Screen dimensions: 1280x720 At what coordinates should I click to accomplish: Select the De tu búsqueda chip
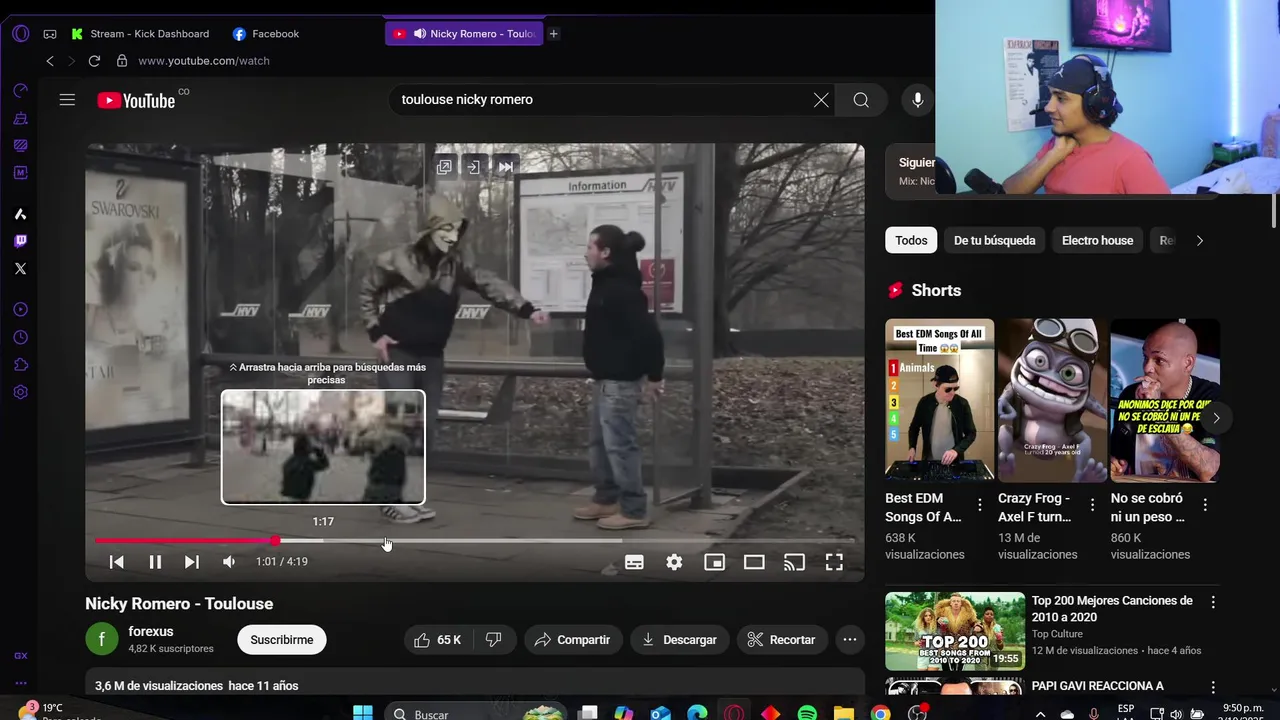click(994, 241)
